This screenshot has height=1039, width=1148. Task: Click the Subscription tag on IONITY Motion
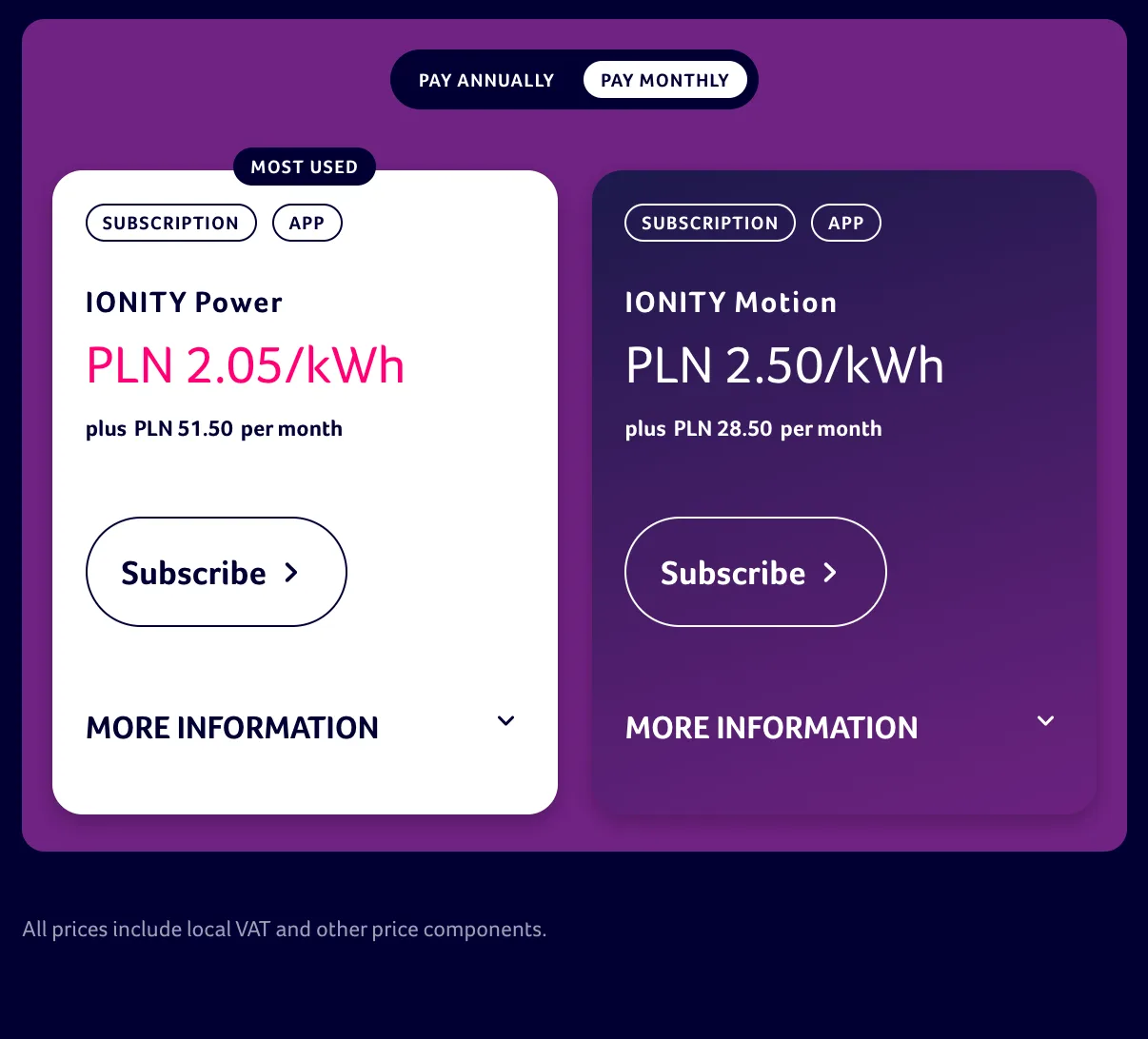coord(709,223)
